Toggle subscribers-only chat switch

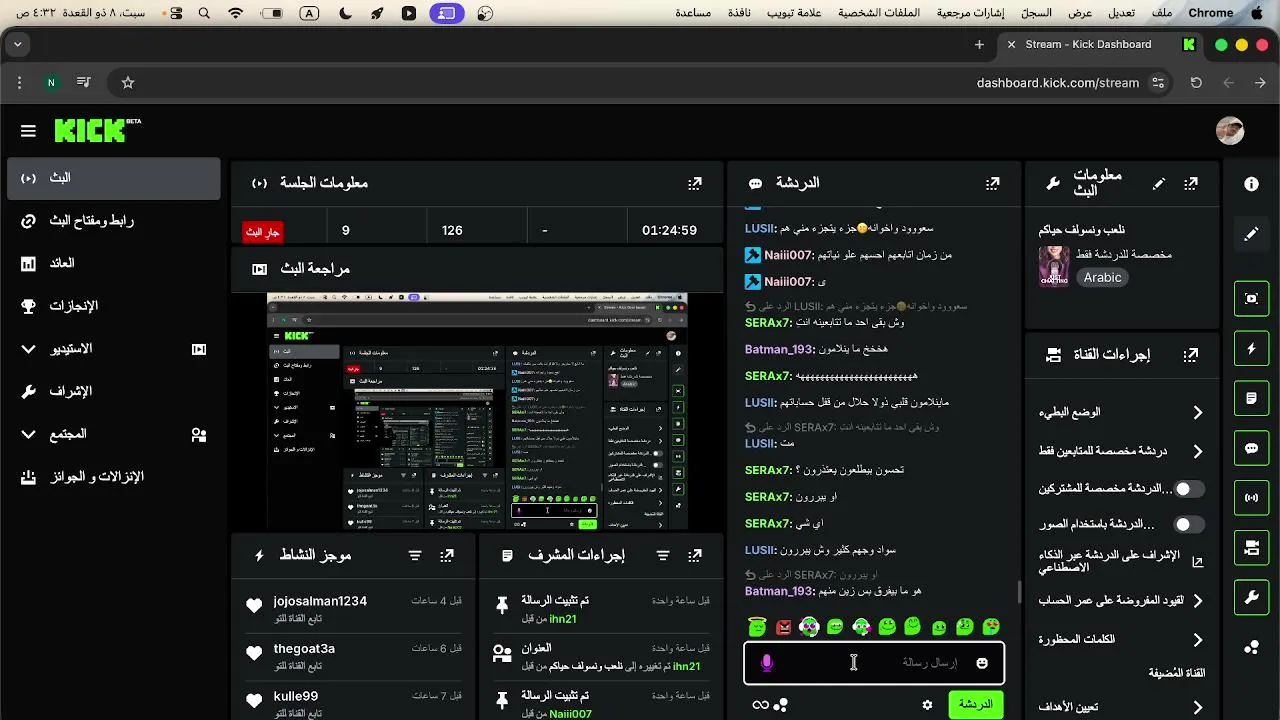tap(1189, 489)
